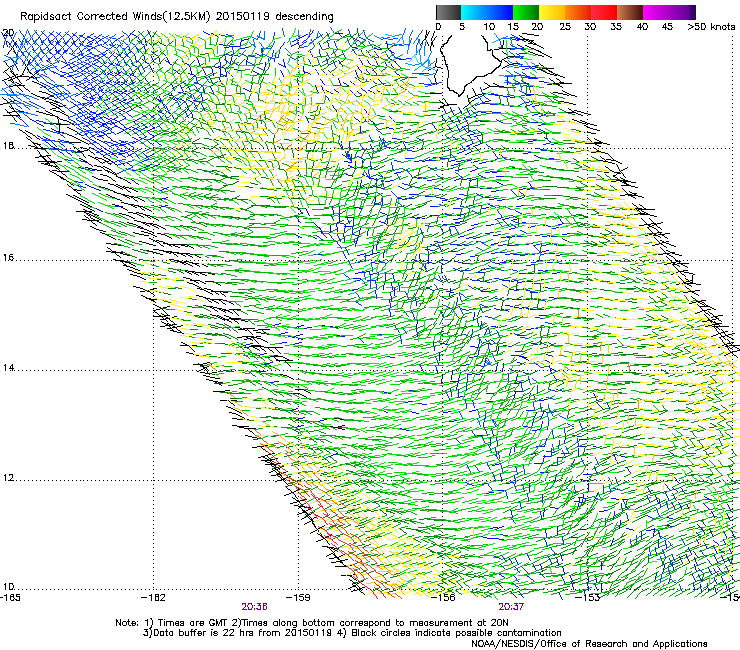Click the purple time label '20:38'
This screenshot has width=740, height=650.
tap(254, 607)
